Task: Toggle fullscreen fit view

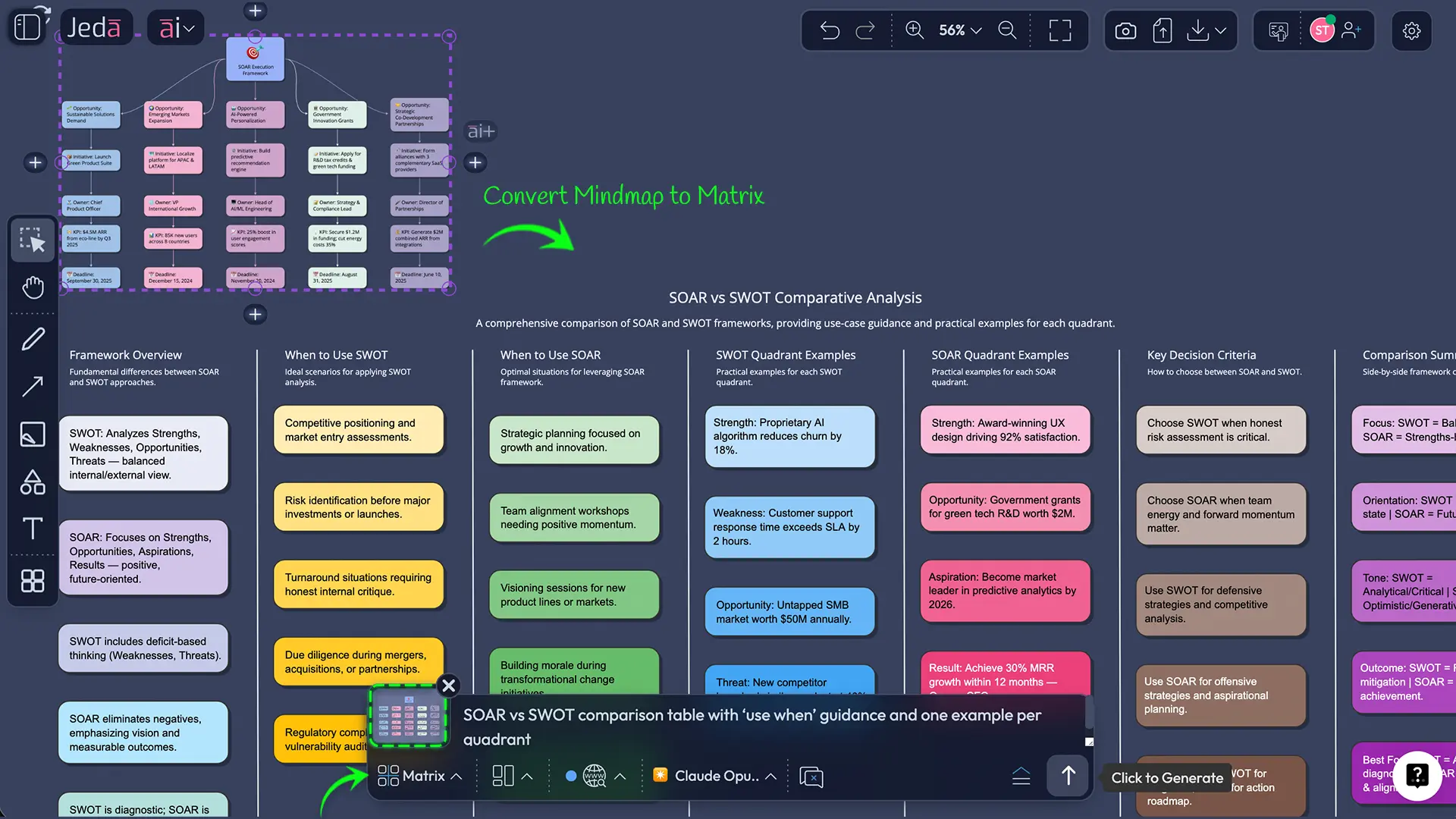Action: point(1059,30)
